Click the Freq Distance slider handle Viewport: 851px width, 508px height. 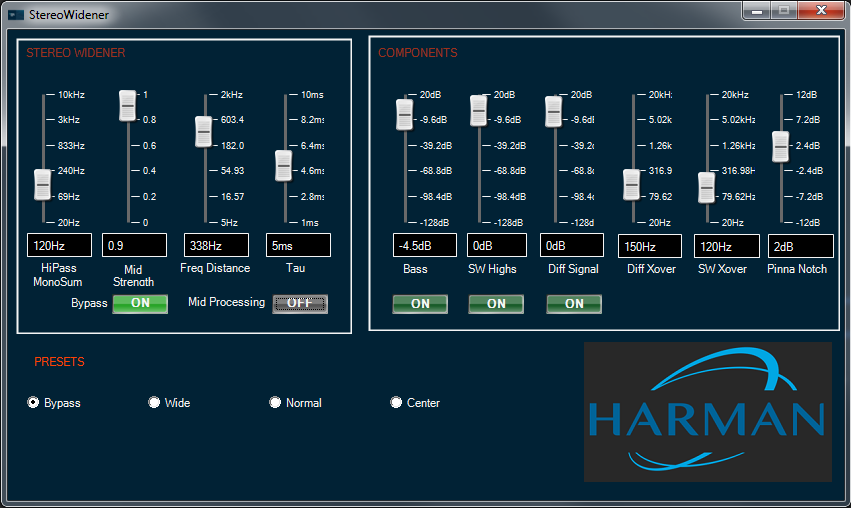click(x=204, y=131)
